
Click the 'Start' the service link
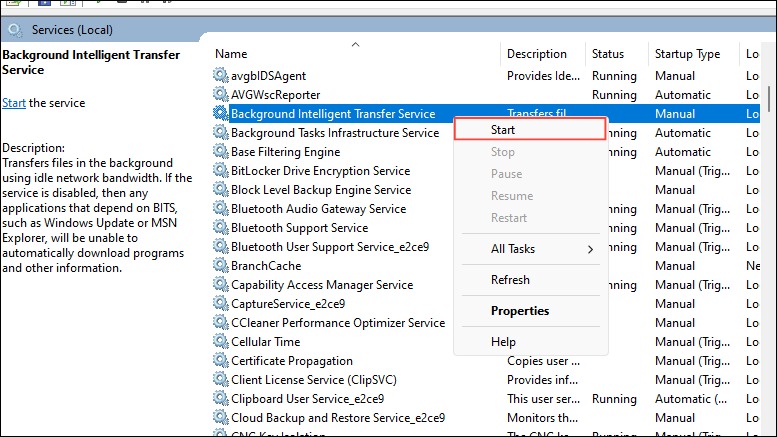tap(14, 103)
